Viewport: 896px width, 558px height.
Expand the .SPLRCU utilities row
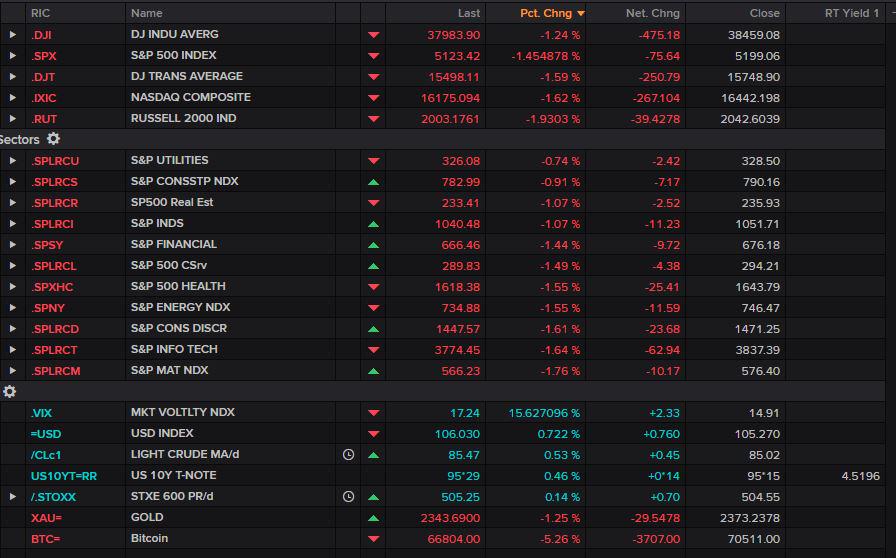tap(13, 161)
